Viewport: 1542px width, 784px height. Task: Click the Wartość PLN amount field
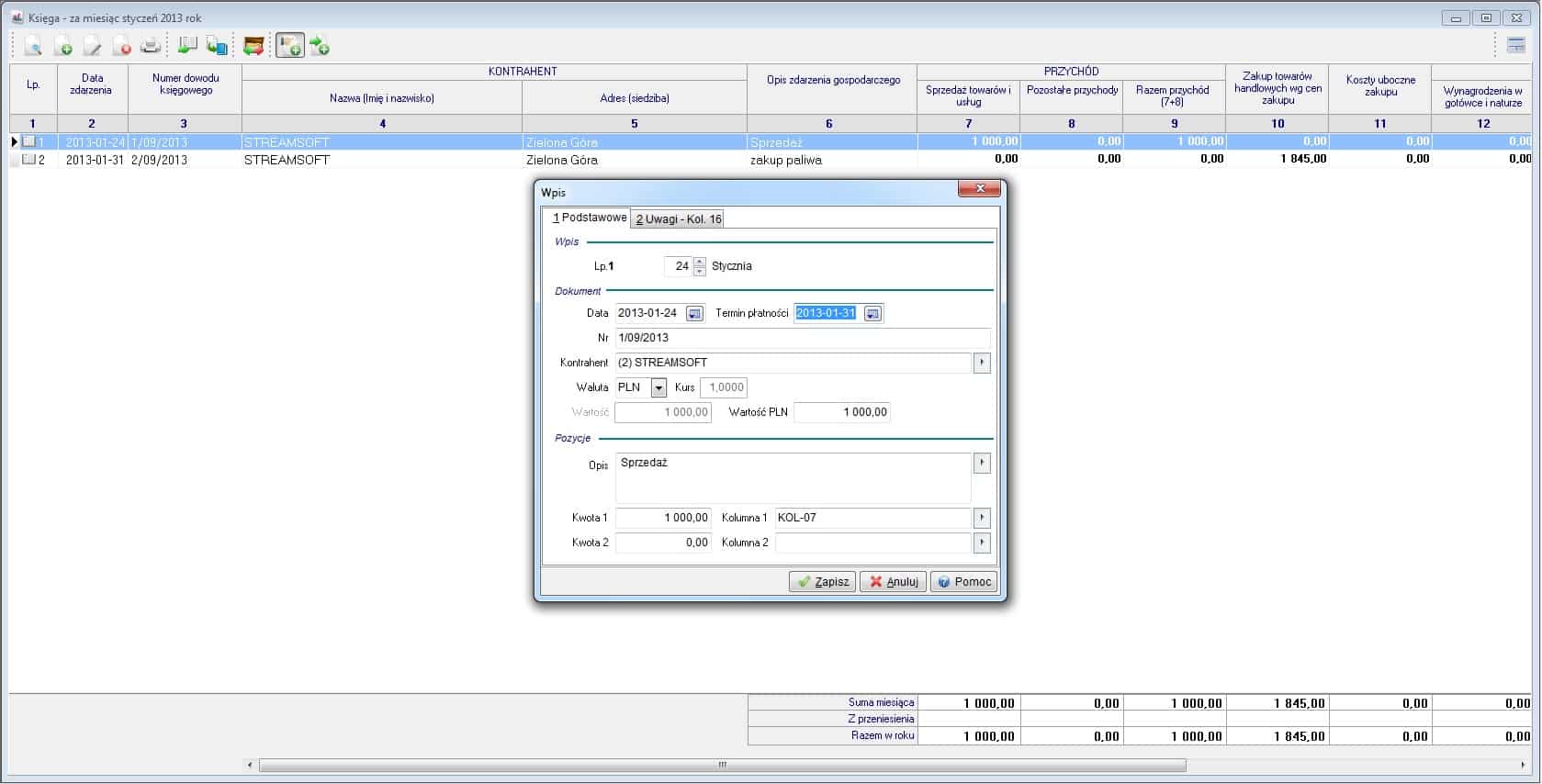coord(842,412)
